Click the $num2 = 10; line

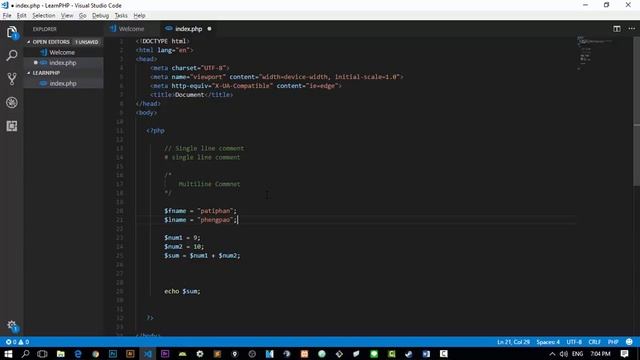pos(184,247)
